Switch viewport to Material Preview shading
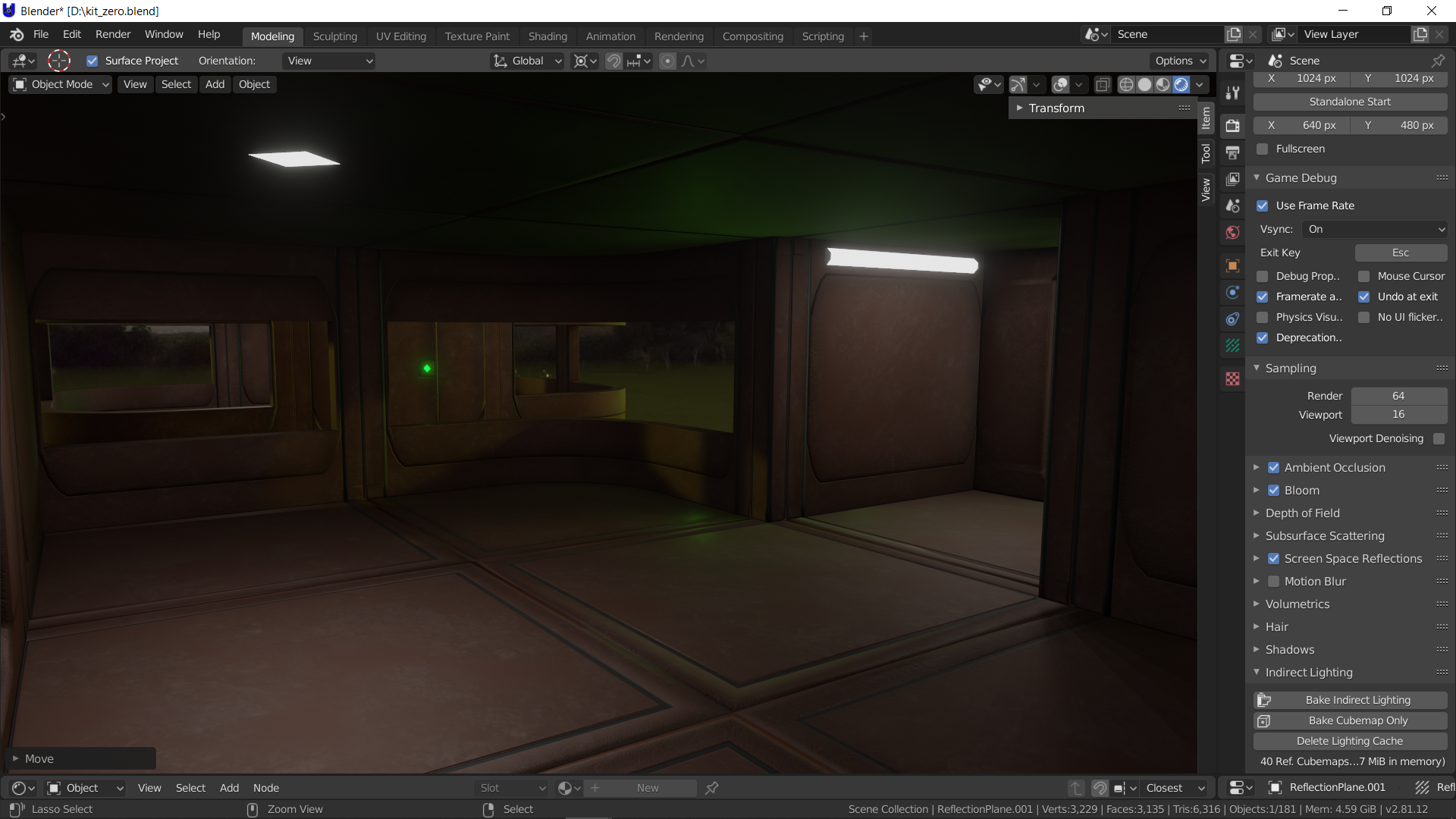1456x819 pixels. (1163, 84)
